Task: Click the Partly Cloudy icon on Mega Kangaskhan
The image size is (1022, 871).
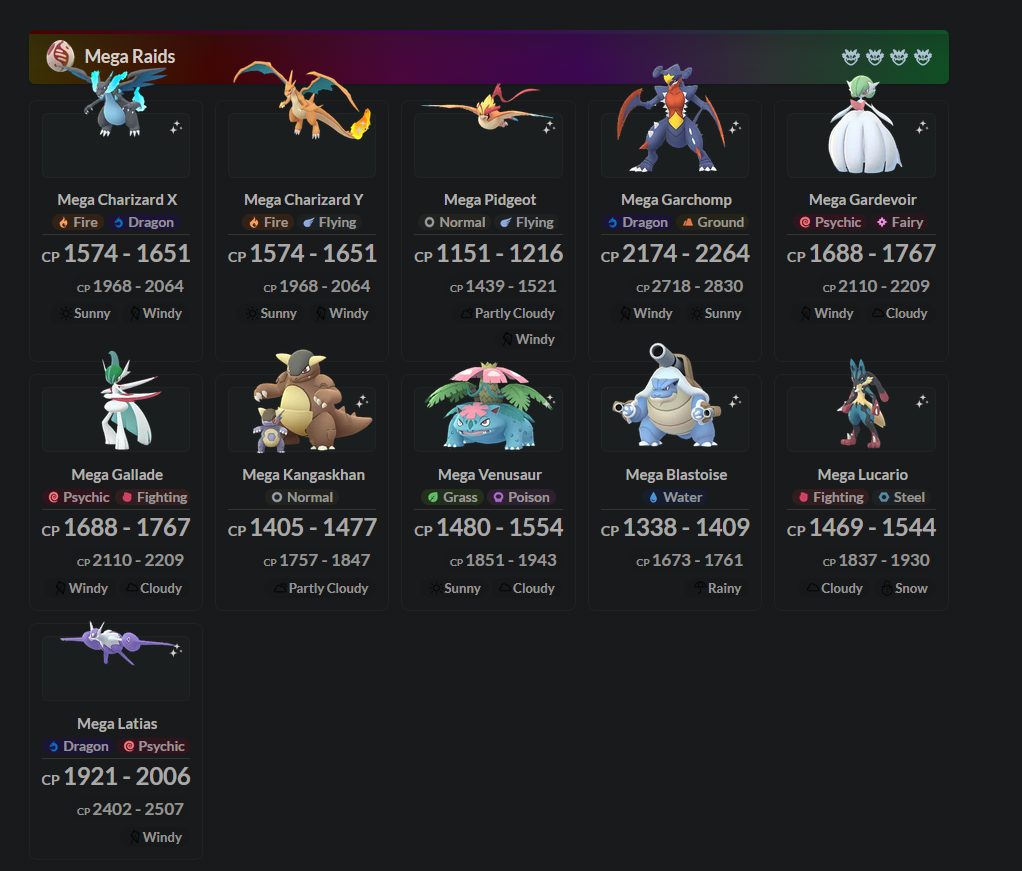Action: pyautogui.click(x=280, y=588)
